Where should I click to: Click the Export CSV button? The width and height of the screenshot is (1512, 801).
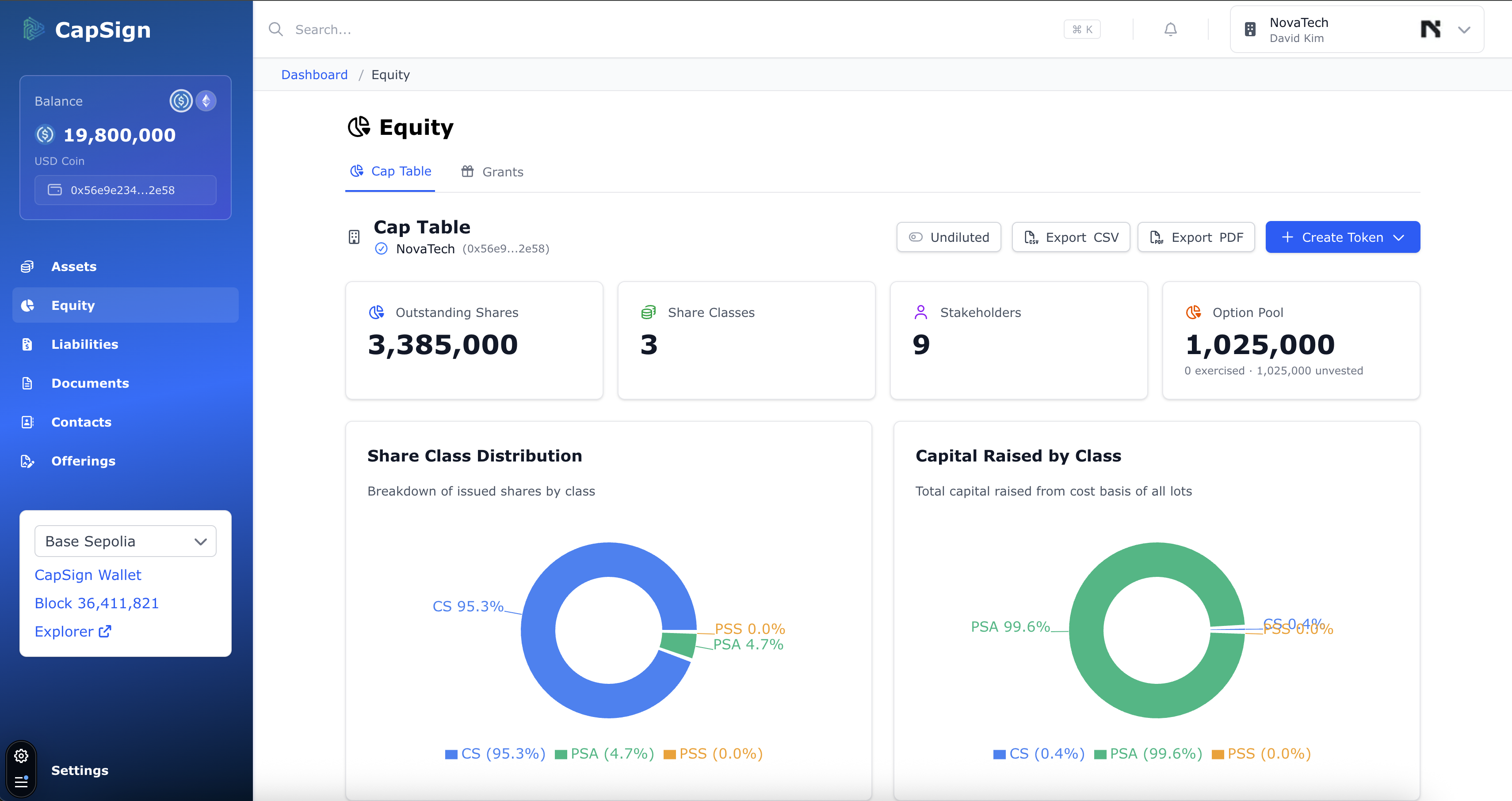[x=1071, y=237]
